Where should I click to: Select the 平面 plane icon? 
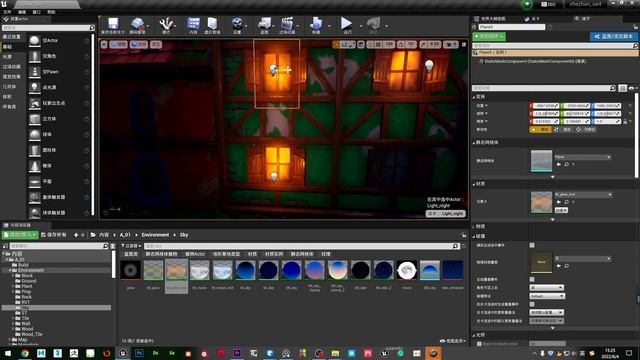[35, 181]
